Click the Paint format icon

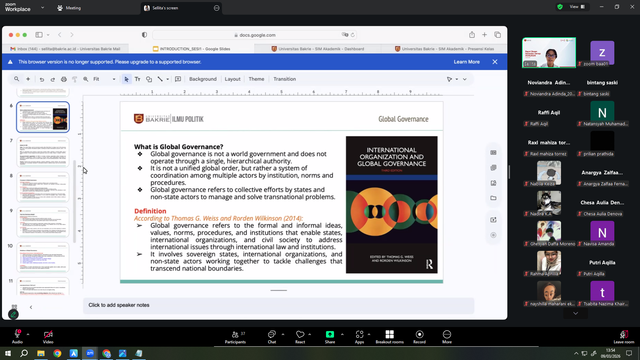tap(75, 79)
